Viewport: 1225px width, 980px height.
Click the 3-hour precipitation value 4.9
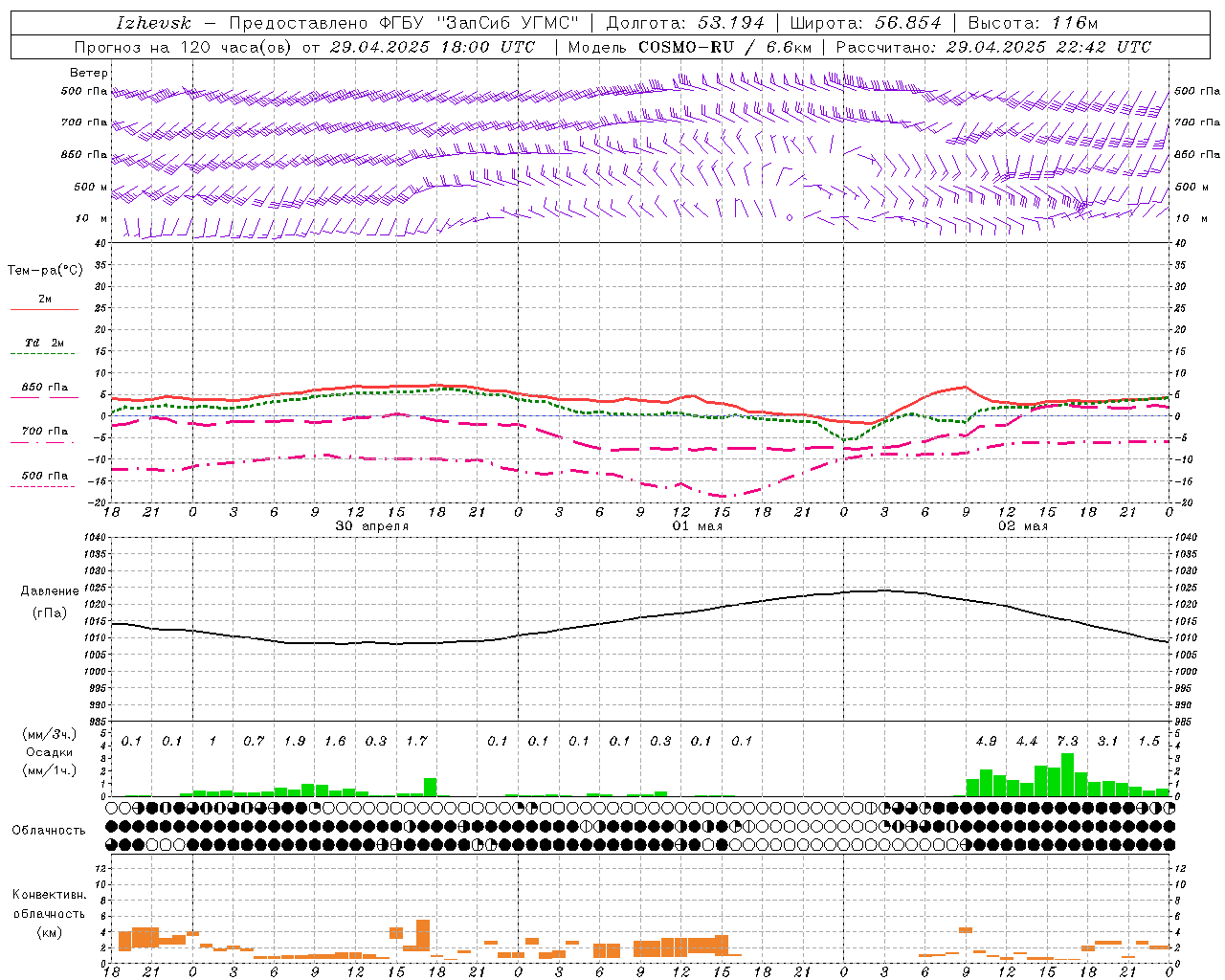coord(986,741)
